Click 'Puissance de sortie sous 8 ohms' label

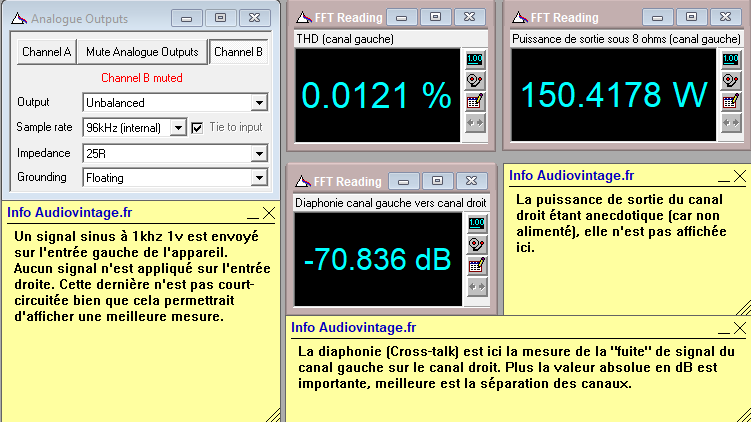tap(590, 39)
